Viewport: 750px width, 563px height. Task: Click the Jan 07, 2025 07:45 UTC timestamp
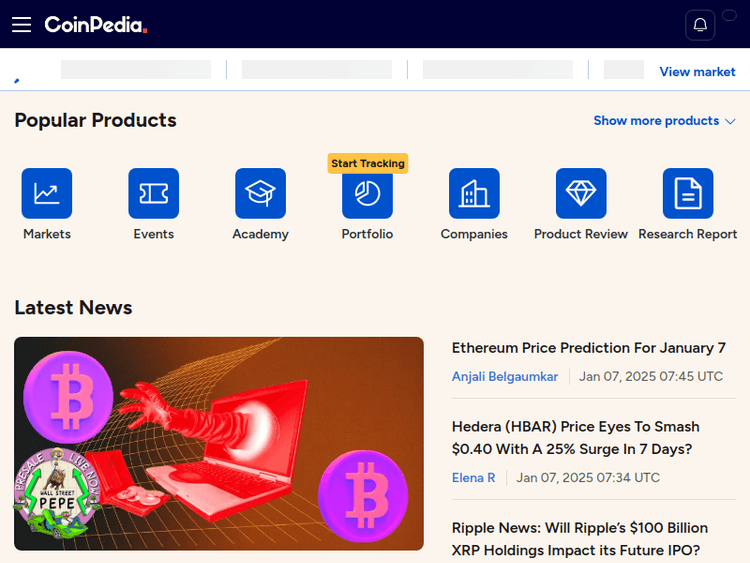click(651, 376)
